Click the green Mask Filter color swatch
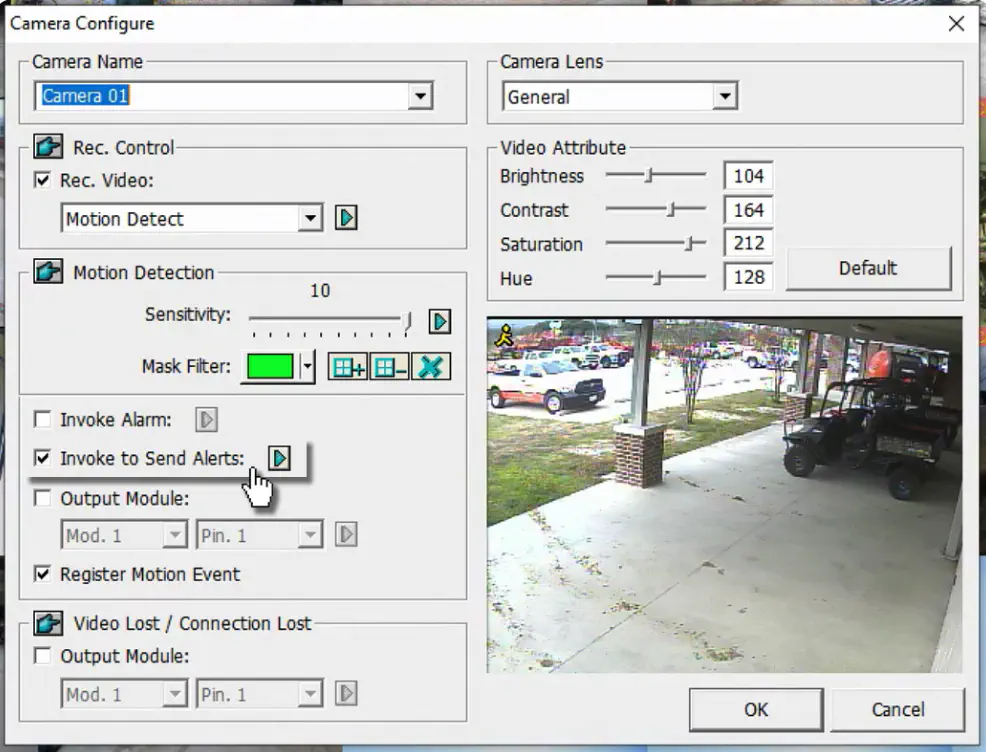Screen dimensions: 986x752 [x=270, y=367]
